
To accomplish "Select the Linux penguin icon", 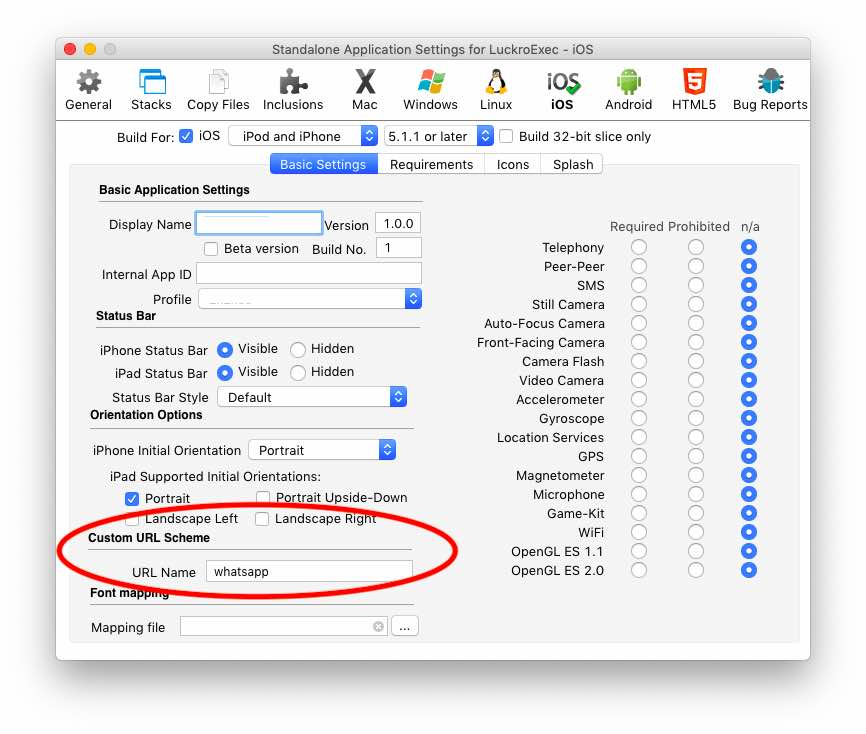I will tap(496, 89).
